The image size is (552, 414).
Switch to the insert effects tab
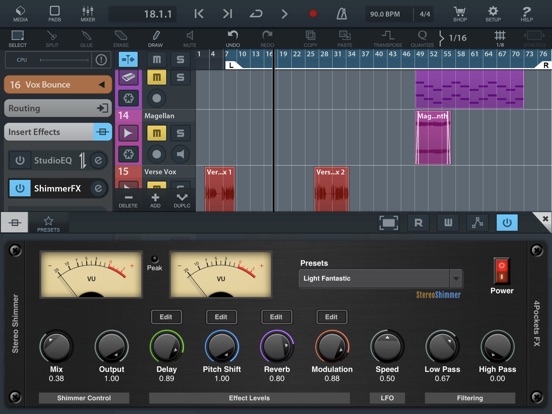click(14, 223)
